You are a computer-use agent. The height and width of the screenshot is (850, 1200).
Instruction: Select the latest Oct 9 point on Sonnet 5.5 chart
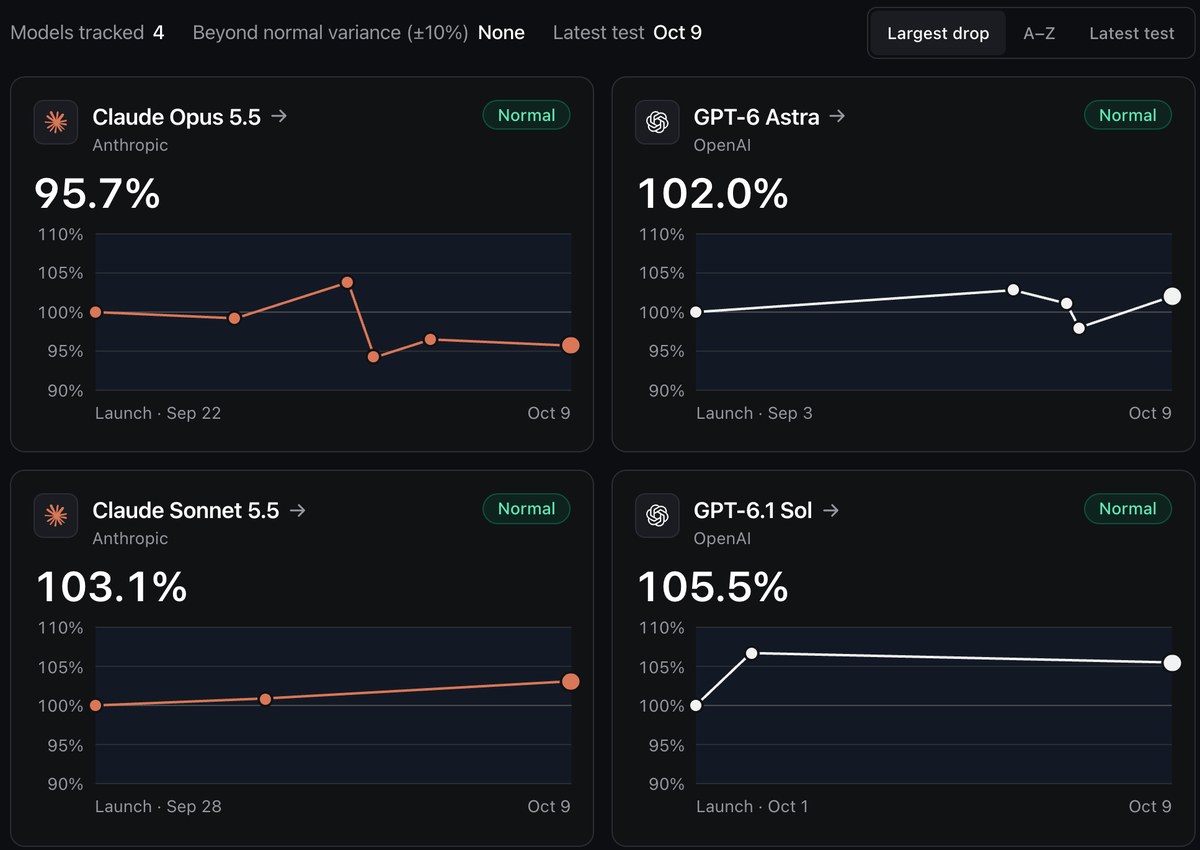coord(570,681)
